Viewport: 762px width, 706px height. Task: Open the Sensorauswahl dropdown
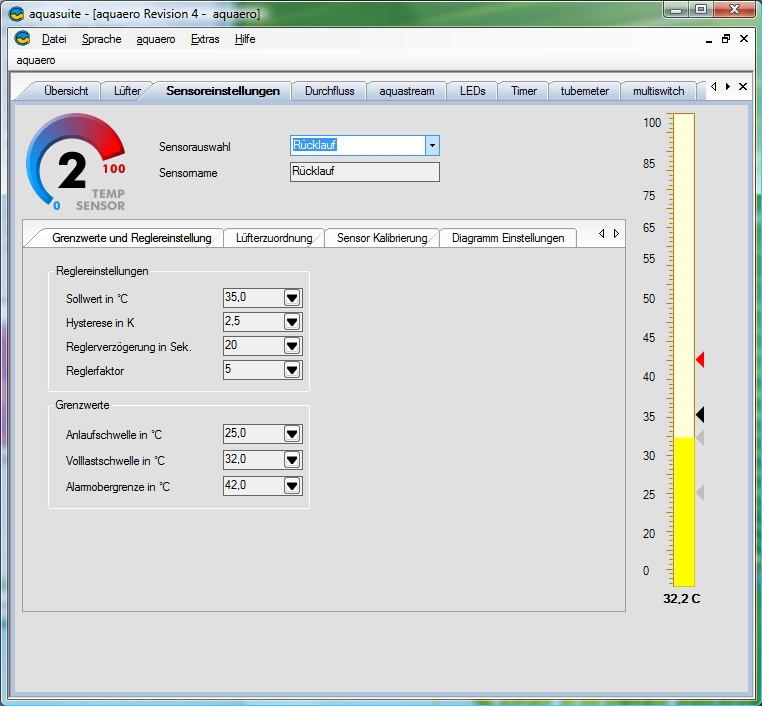coord(432,146)
